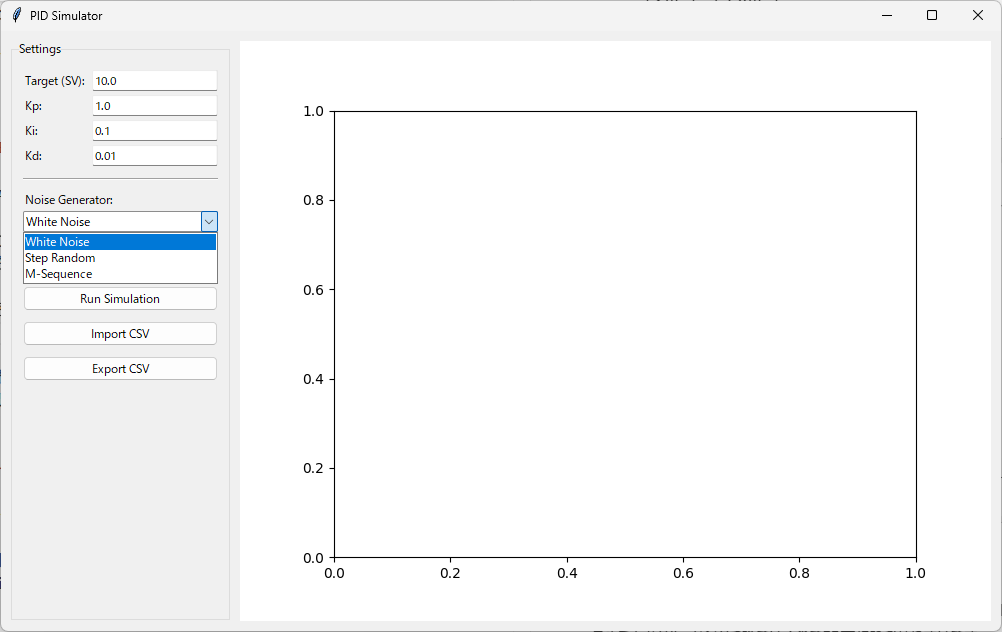Pick M-Sequence from the list
Viewport: 1002px width, 632px height.
[x=120, y=274]
